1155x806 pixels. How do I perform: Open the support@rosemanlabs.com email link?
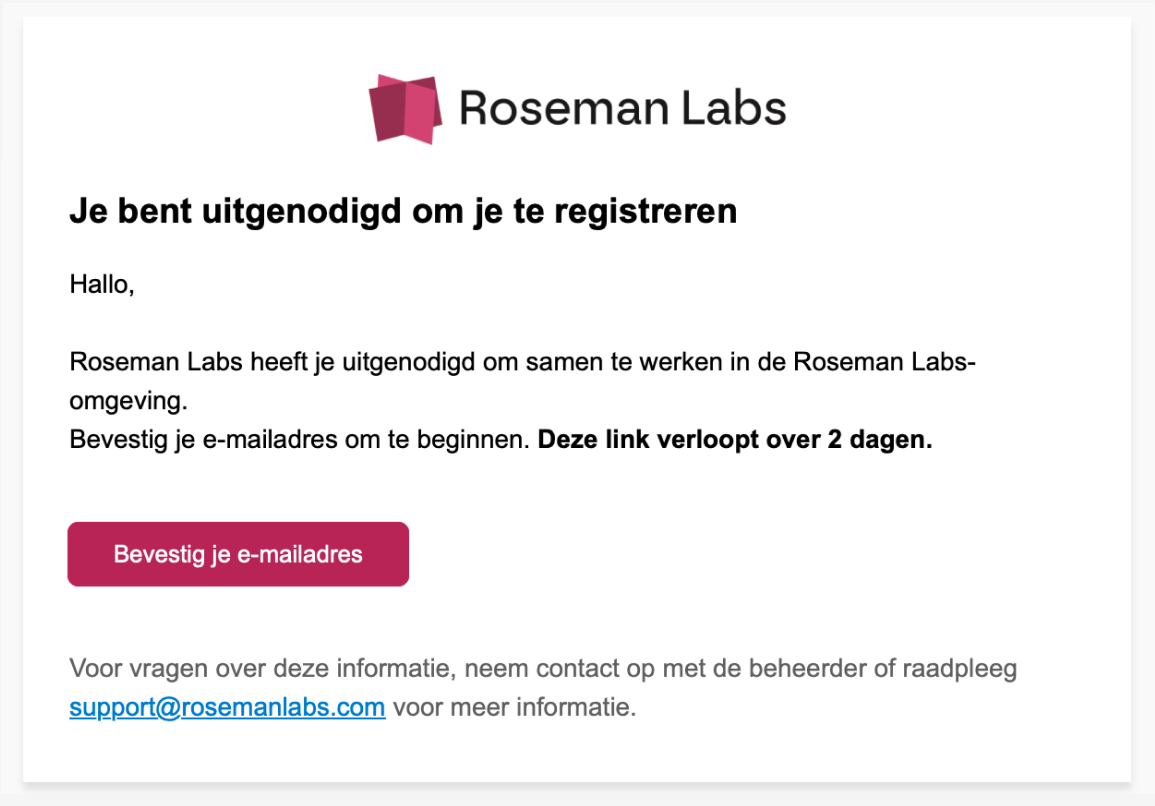(x=227, y=707)
